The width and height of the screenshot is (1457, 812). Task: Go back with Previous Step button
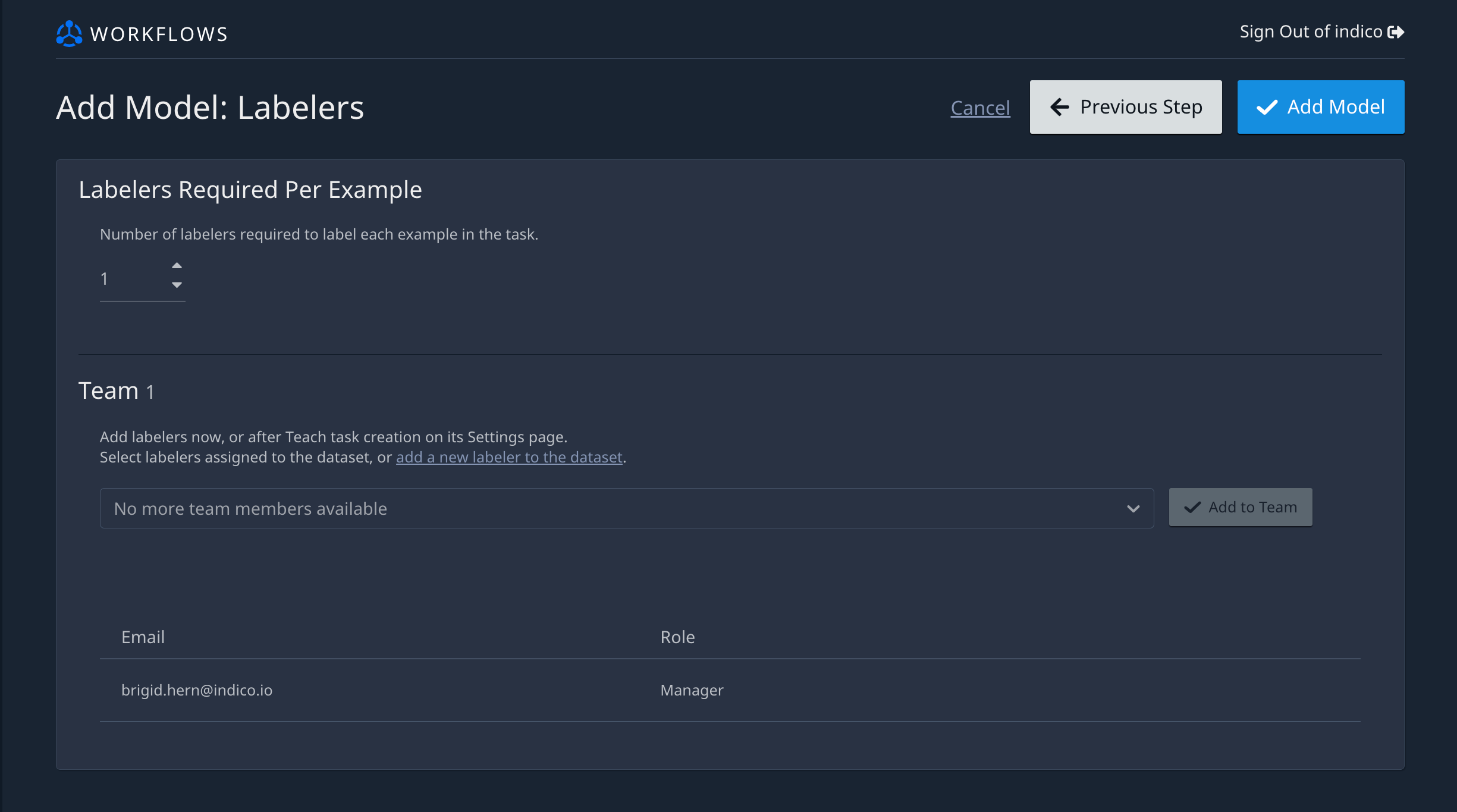pyautogui.click(x=1126, y=107)
